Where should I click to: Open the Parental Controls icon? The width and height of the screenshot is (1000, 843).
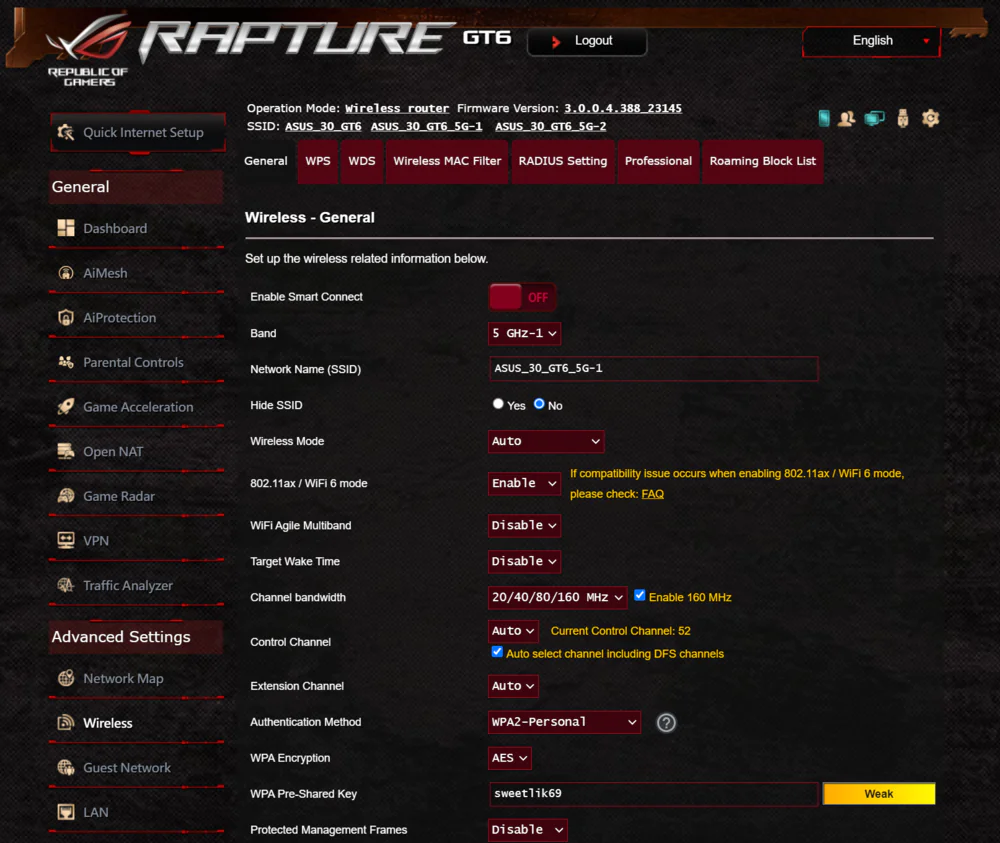tap(66, 362)
